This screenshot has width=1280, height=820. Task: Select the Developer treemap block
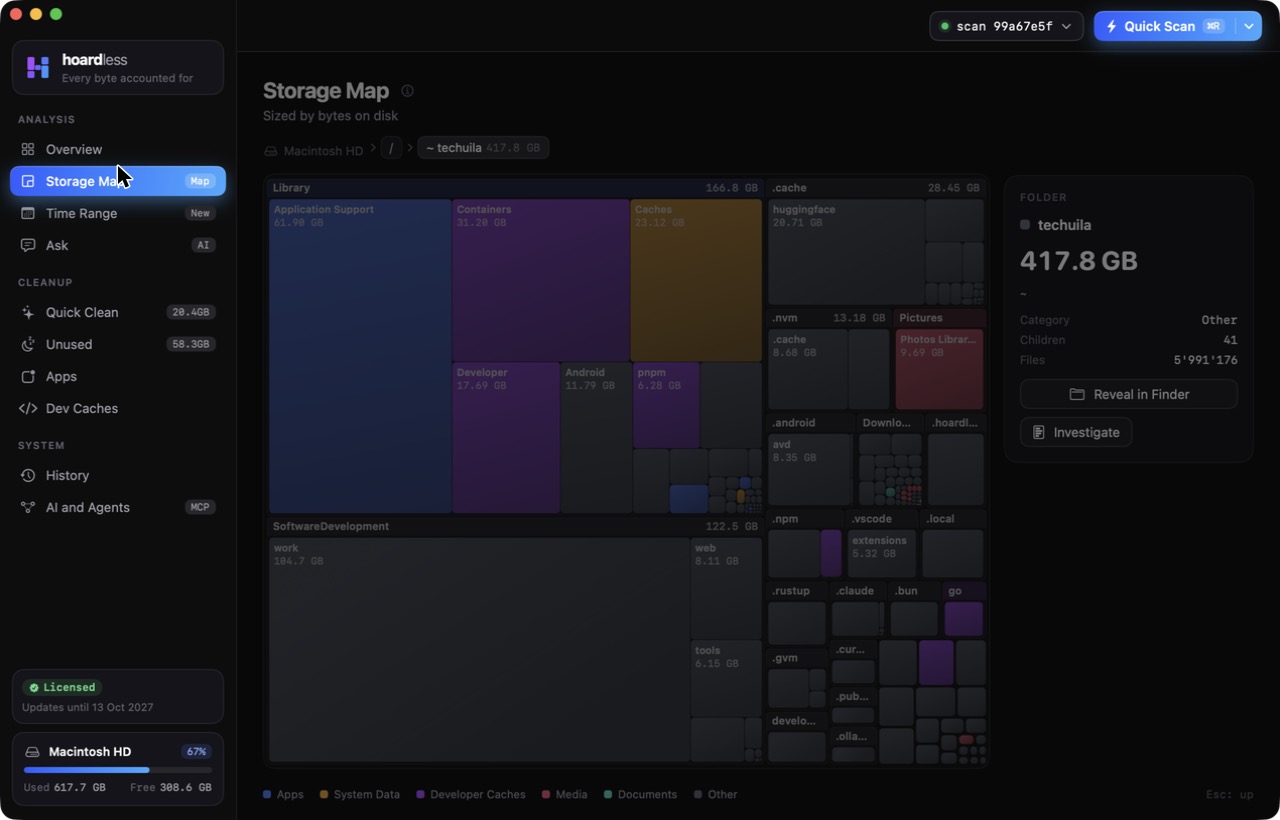coord(506,438)
